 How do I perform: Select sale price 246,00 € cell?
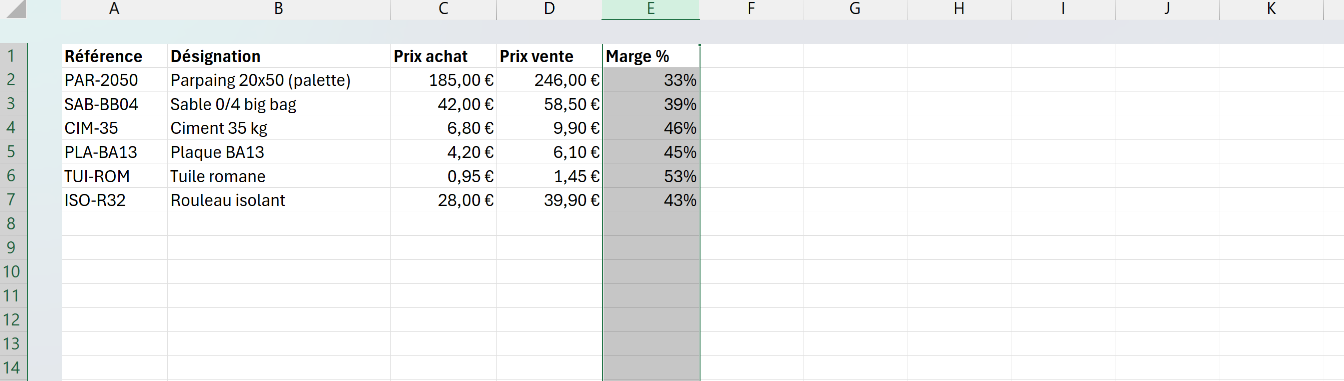[549, 80]
